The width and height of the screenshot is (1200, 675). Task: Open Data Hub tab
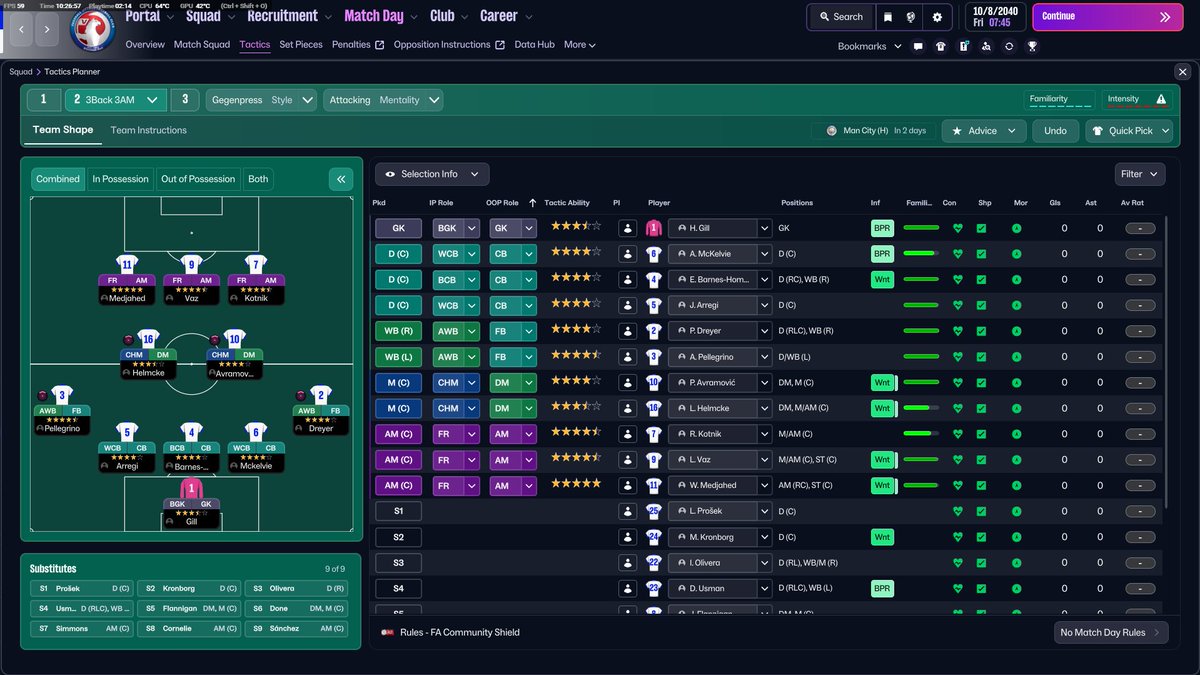(x=534, y=44)
